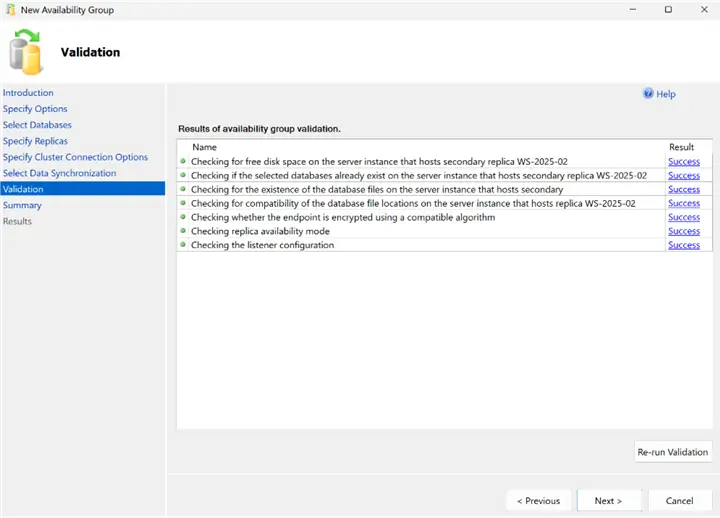This screenshot has width=720, height=518.
Task: Select 'Checking for compatibility of the database file locations' row
Action: click(413, 203)
